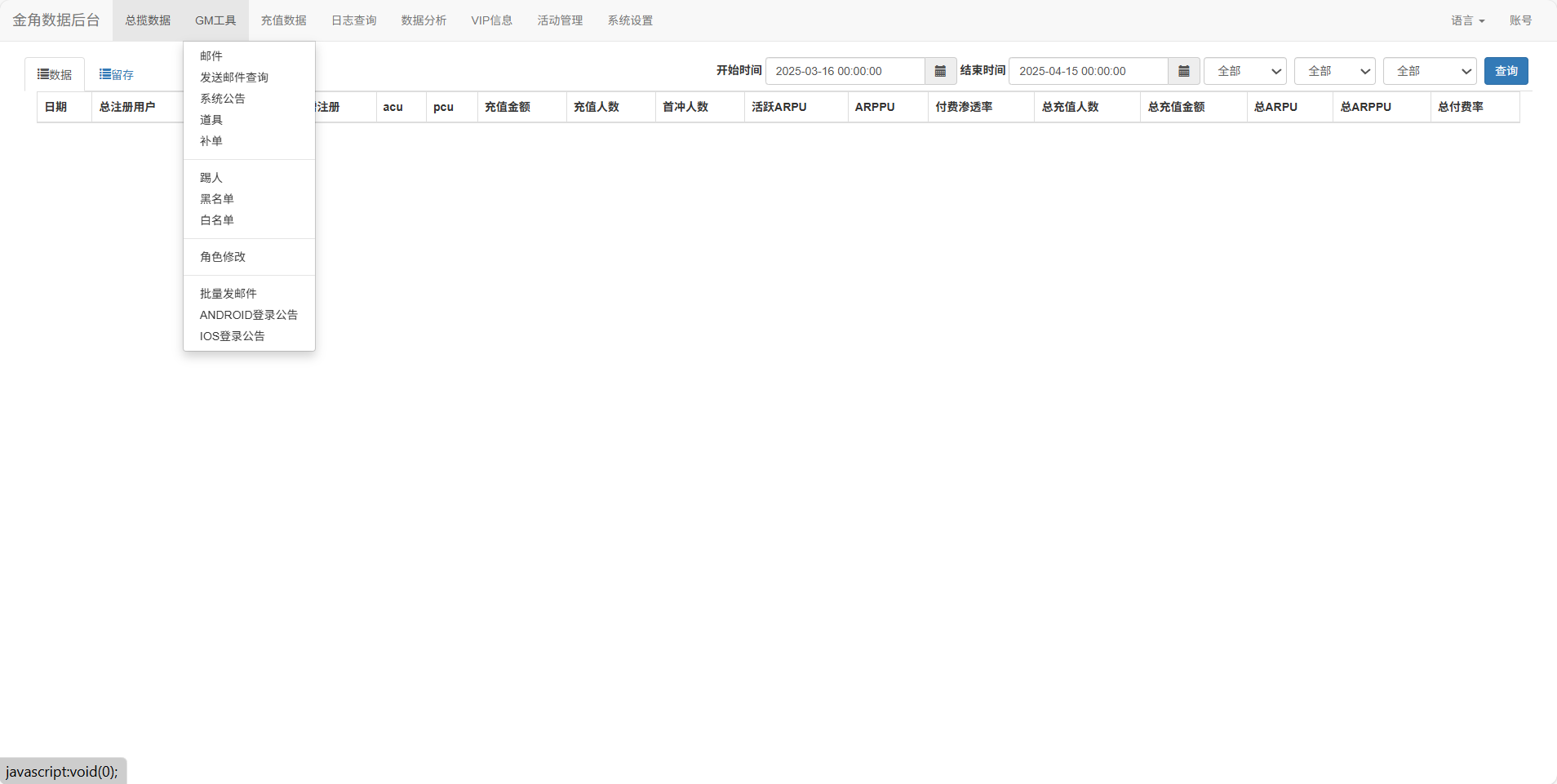Expand the second 全部 dropdown
Screen dimensions: 1557x784
tap(1335, 71)
